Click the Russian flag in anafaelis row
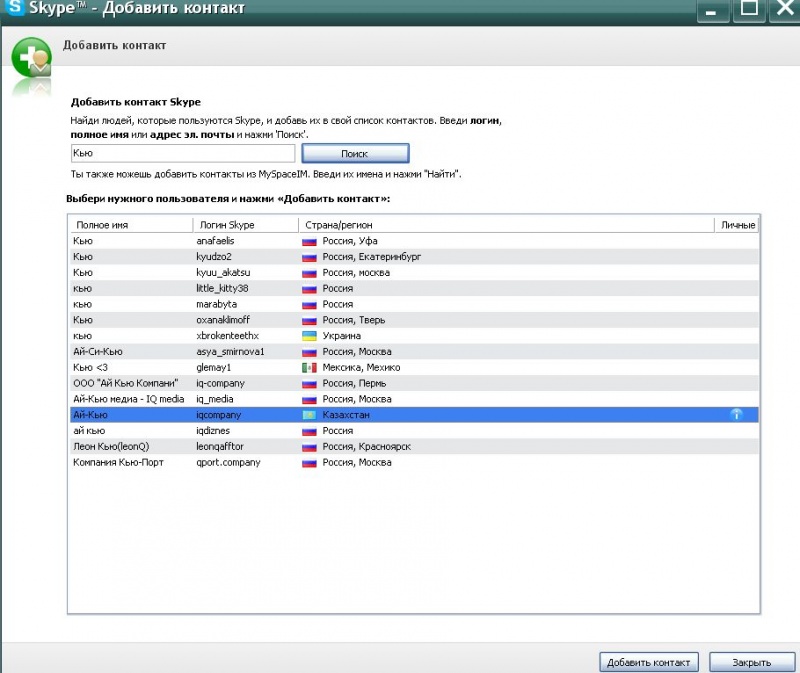Viewport: 800px width, 673px height. tap(309, 241)
